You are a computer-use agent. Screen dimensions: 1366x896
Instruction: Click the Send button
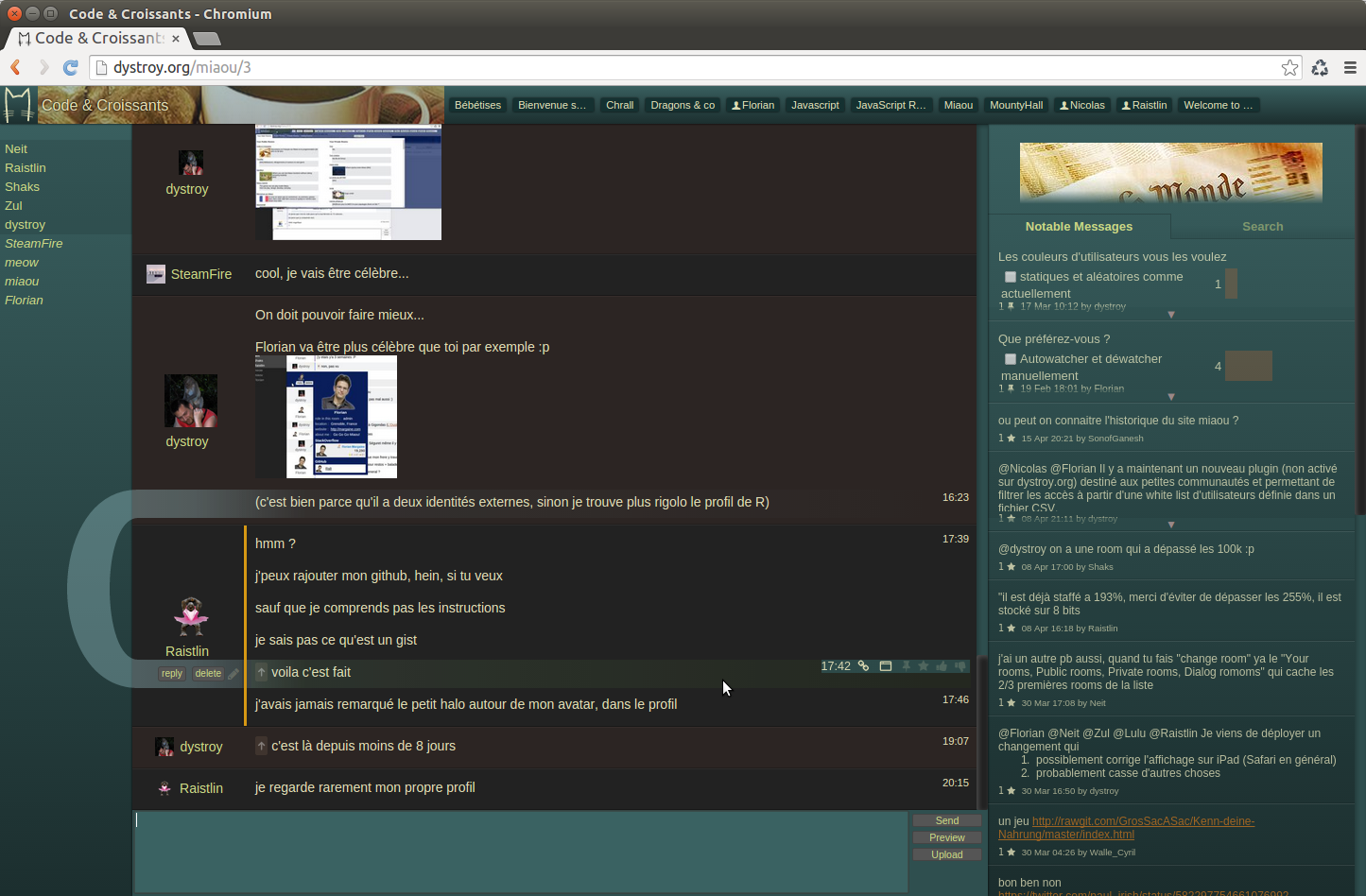point(946,820)
